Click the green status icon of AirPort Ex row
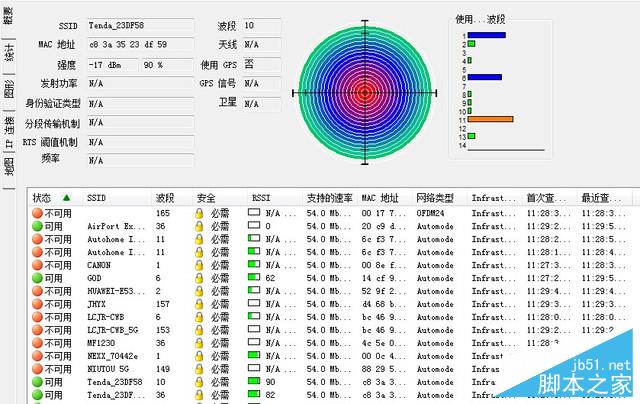Image resolution: width=640 pixels, height=404 pixels. tap(38, 226)
